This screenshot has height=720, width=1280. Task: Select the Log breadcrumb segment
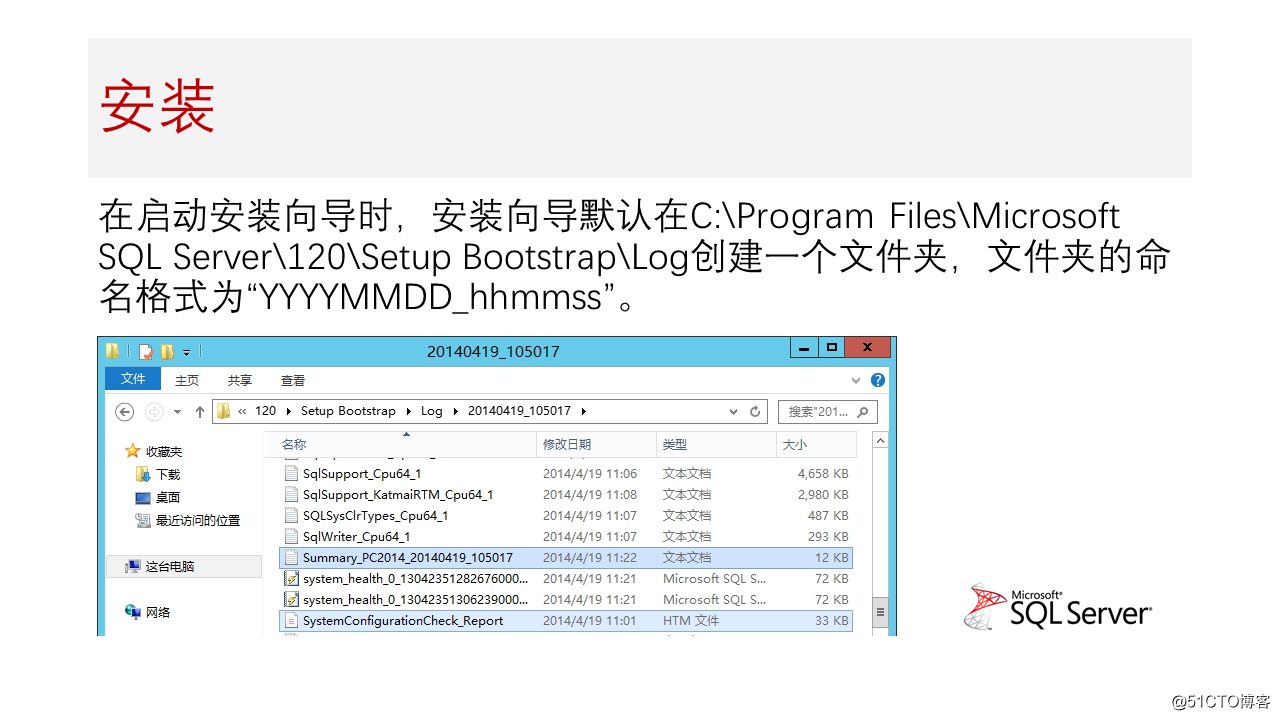[x=432, y=411]
